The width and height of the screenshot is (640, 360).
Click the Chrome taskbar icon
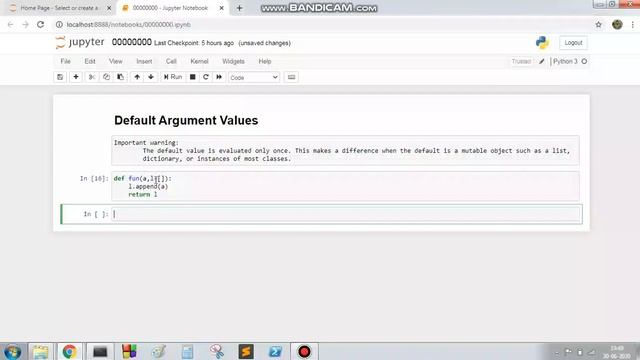70,351
